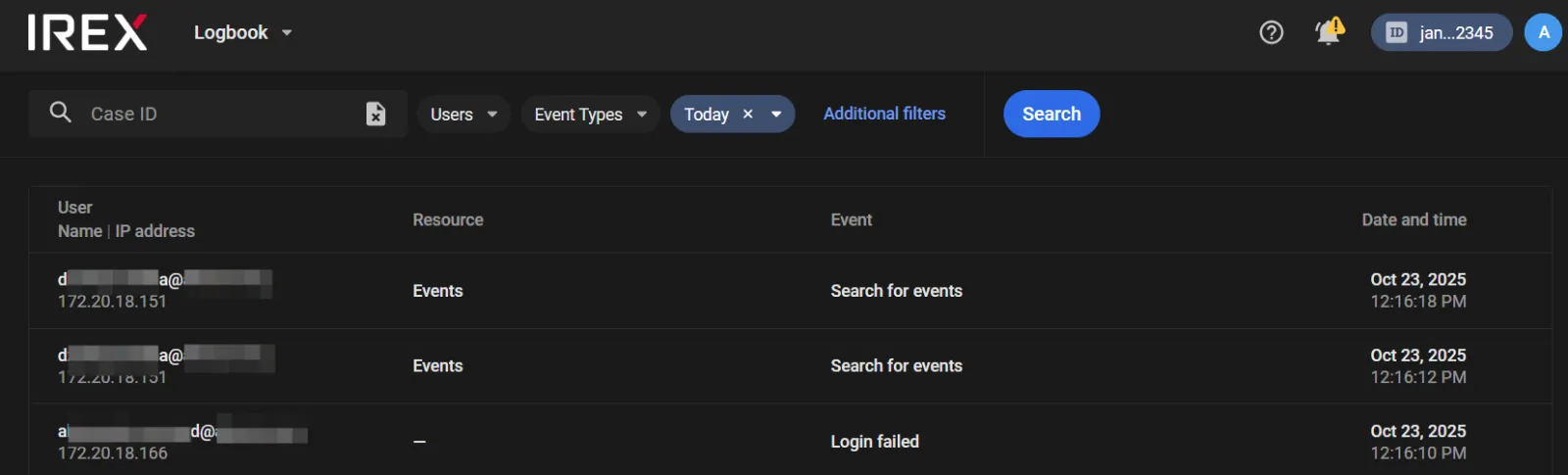Screen dimensions: 1568x475
Task: Click the Event column header
Action: tap(851, 219)
